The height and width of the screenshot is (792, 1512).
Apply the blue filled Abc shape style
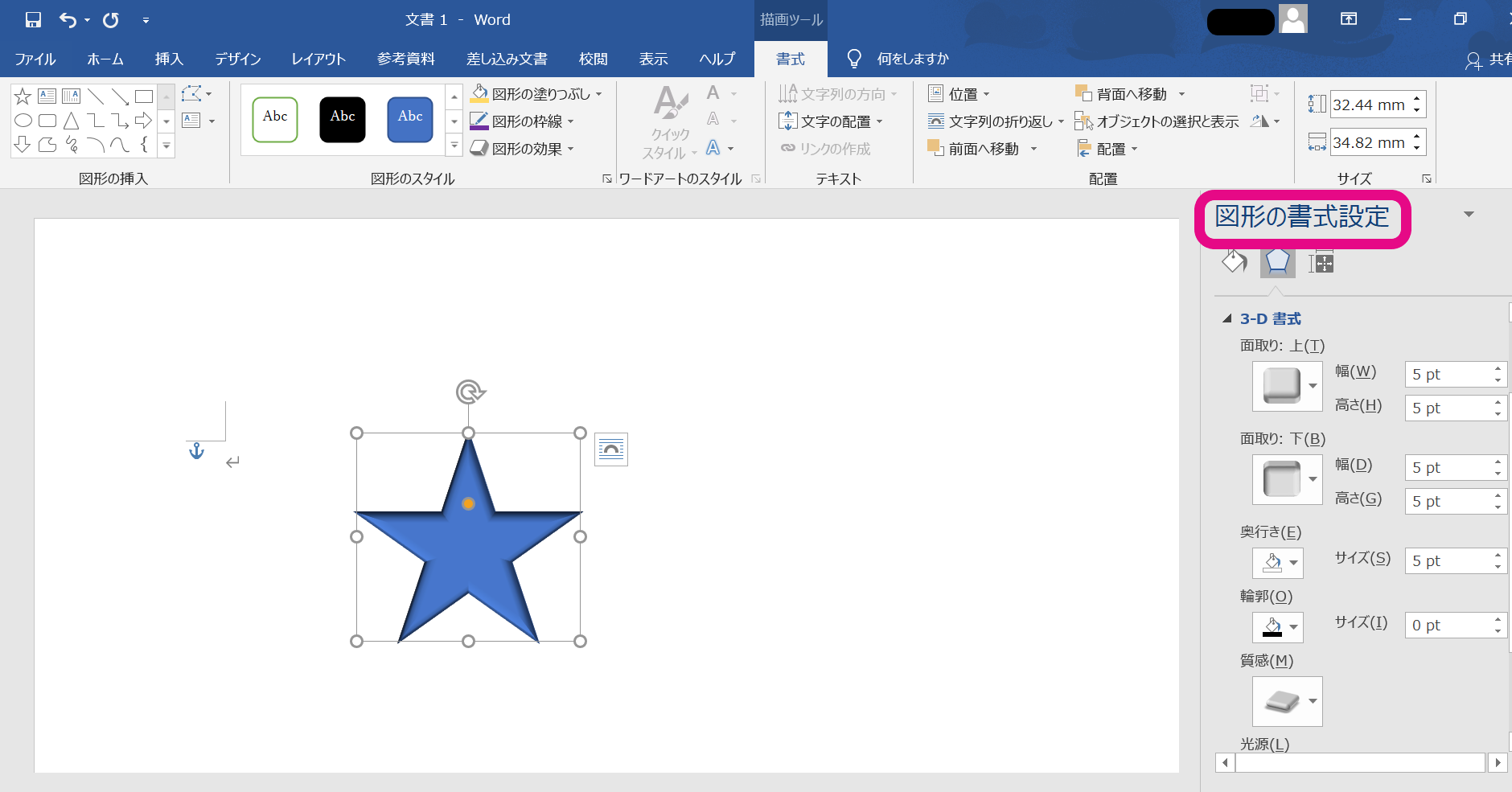410,119
